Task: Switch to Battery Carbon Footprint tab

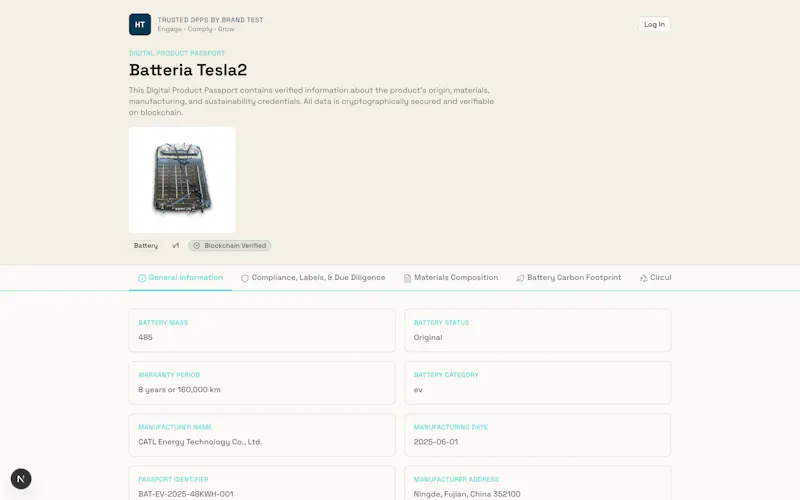Action: click(x=569, y=278)
